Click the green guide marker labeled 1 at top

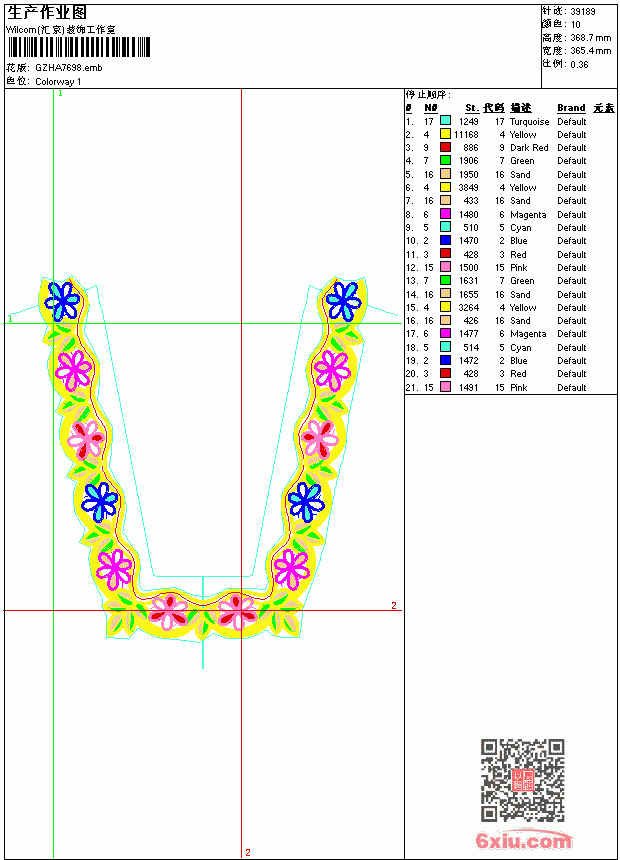pos(60,94)
